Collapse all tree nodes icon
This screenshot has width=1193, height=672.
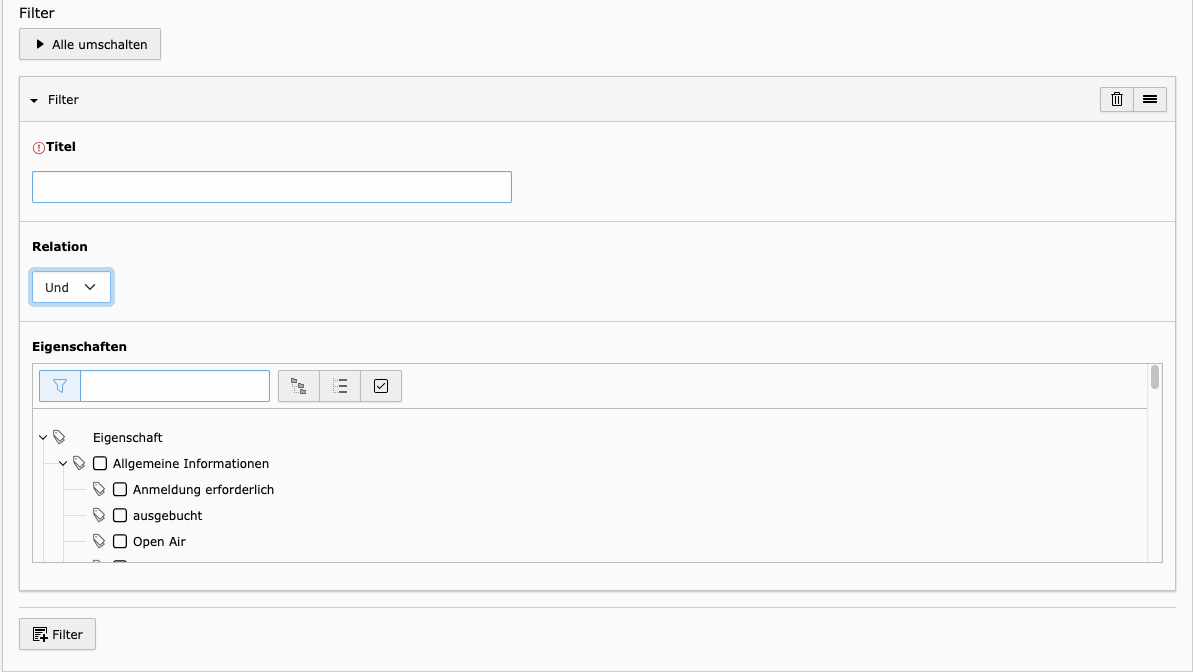[x=340, y=386]
